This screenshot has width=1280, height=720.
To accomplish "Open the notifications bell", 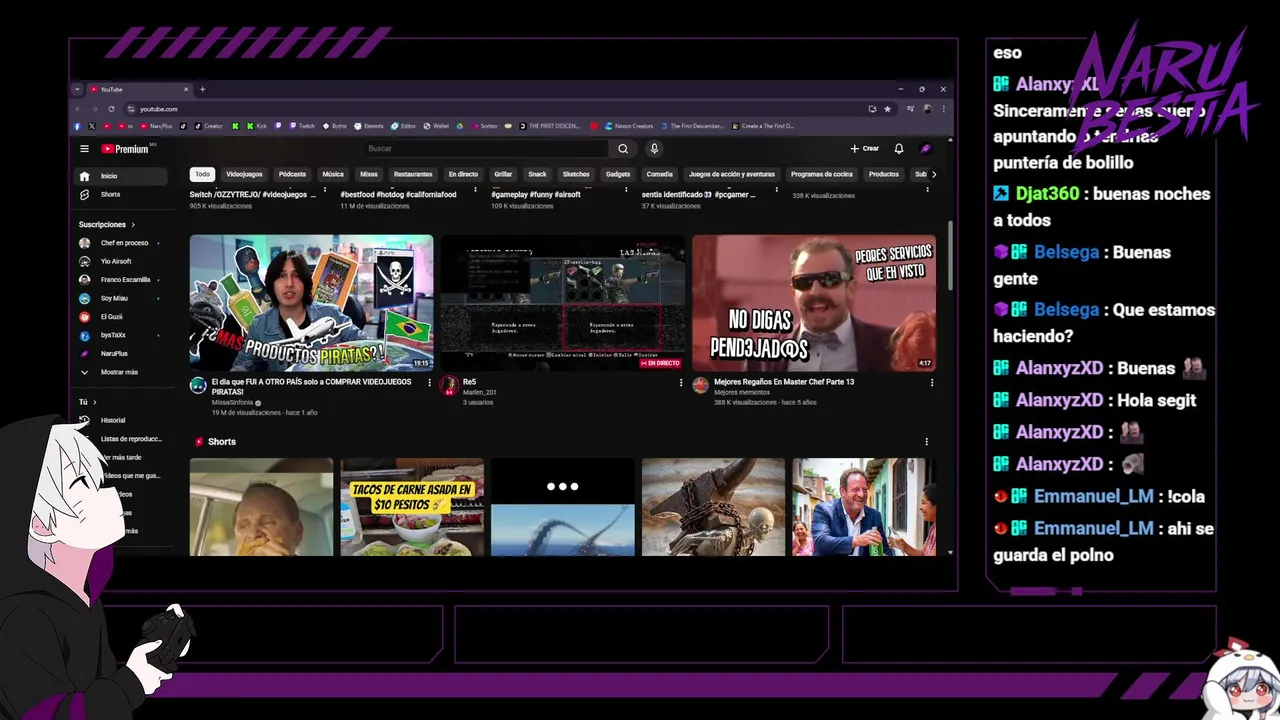I will 899,149.
